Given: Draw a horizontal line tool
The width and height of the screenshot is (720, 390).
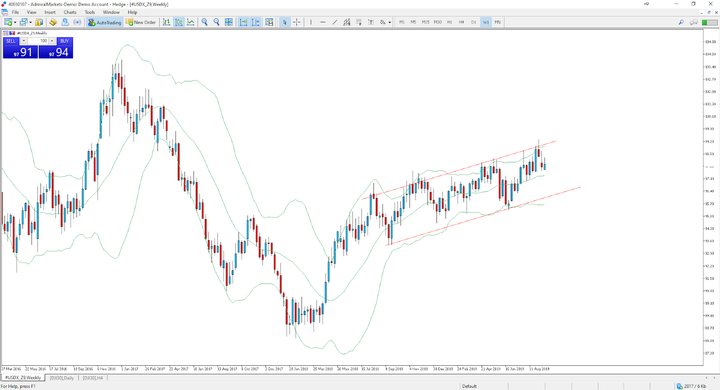Looking at the screenshot, I should click(323, 22).
